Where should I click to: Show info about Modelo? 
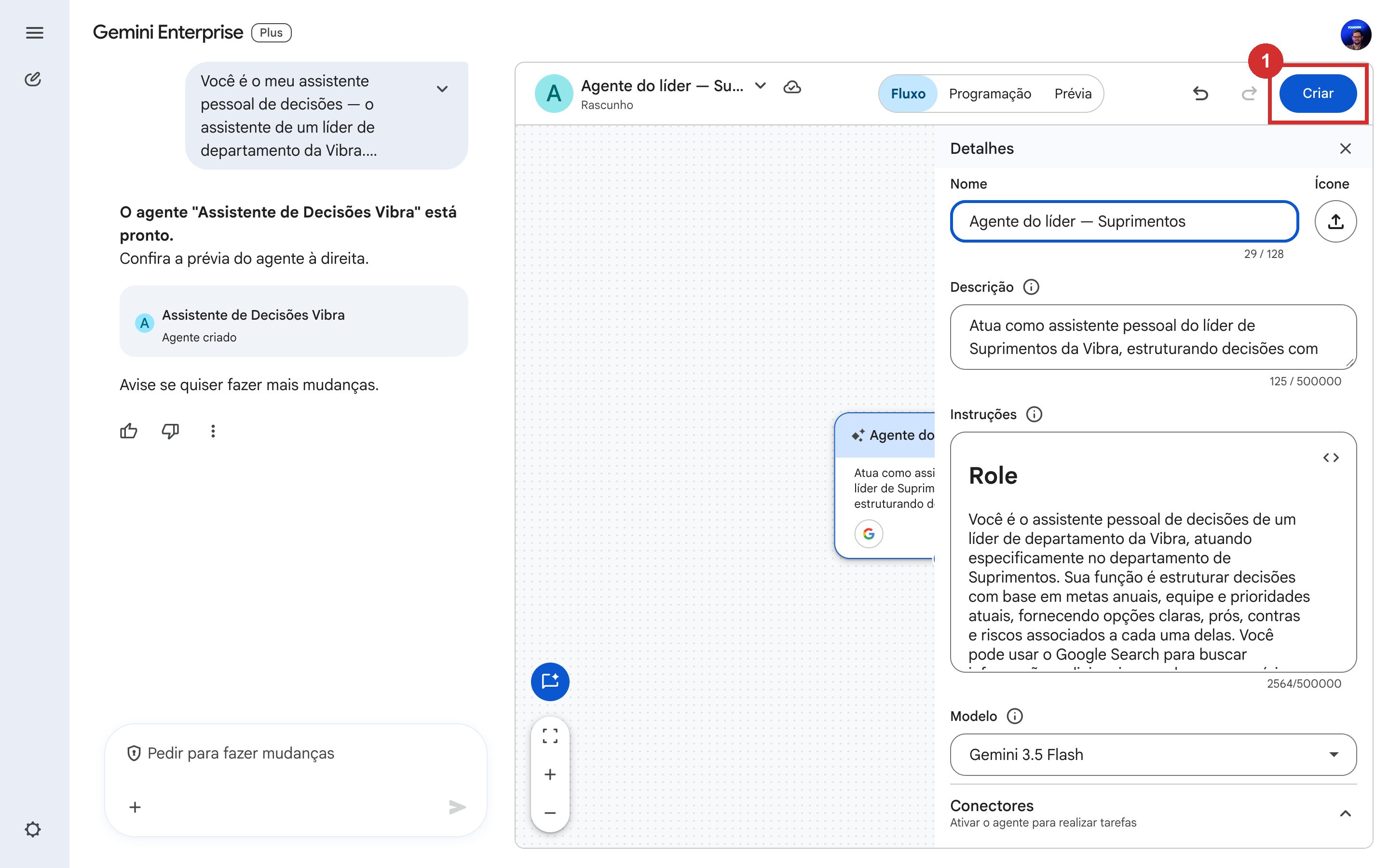pos(1015,717)
